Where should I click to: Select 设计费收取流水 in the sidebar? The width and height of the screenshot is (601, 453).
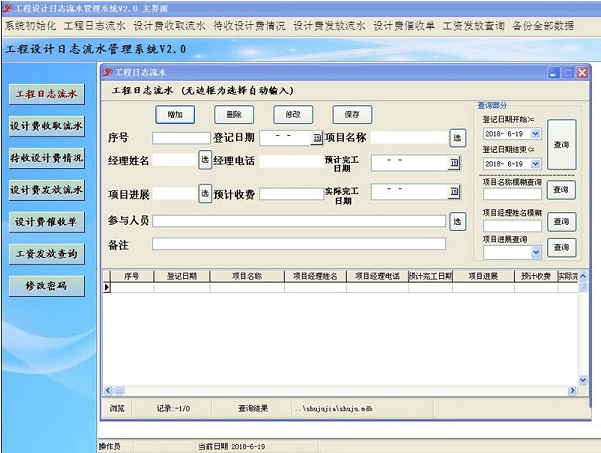tap(46, 126)
